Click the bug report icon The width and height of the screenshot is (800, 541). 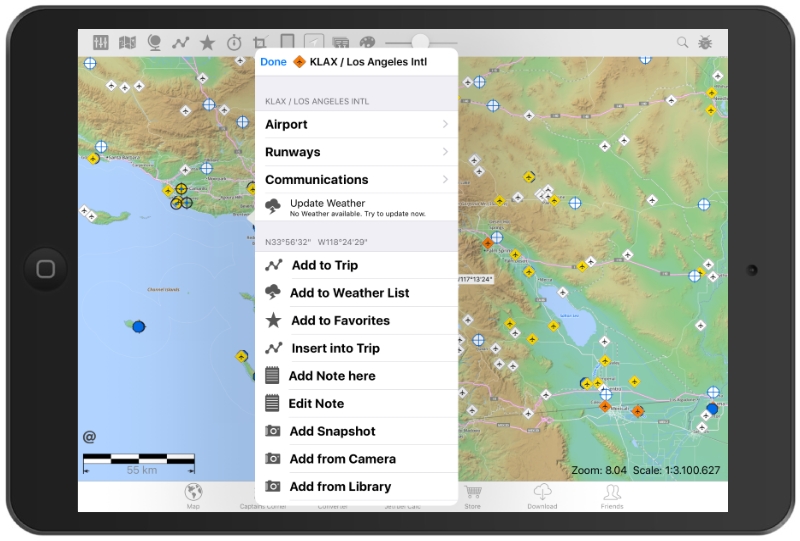(x=706, y=42)
